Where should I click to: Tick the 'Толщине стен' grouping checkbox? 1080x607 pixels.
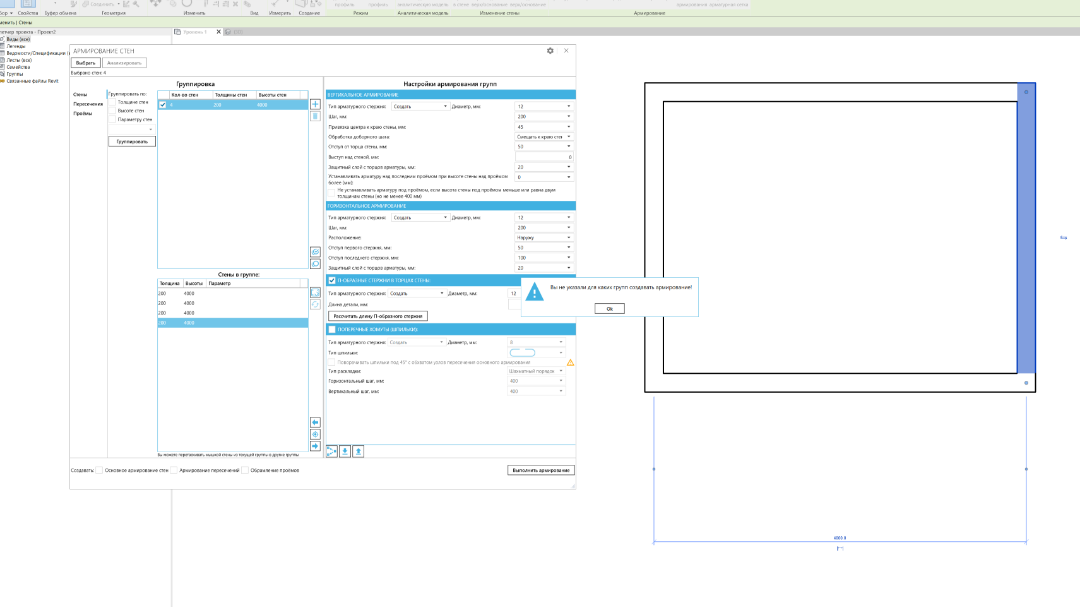click(112, 102)
